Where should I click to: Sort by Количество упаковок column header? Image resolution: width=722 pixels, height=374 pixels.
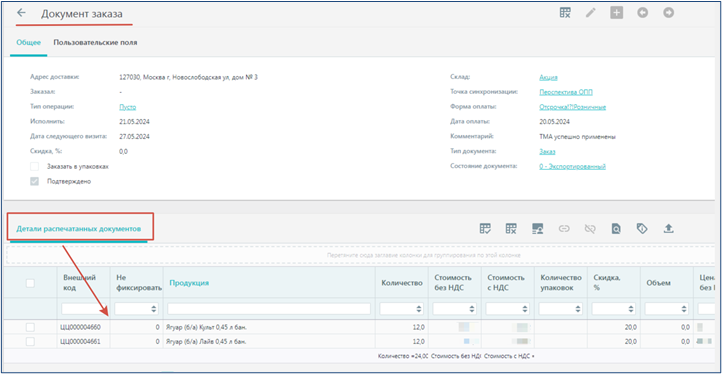point(561,283)
